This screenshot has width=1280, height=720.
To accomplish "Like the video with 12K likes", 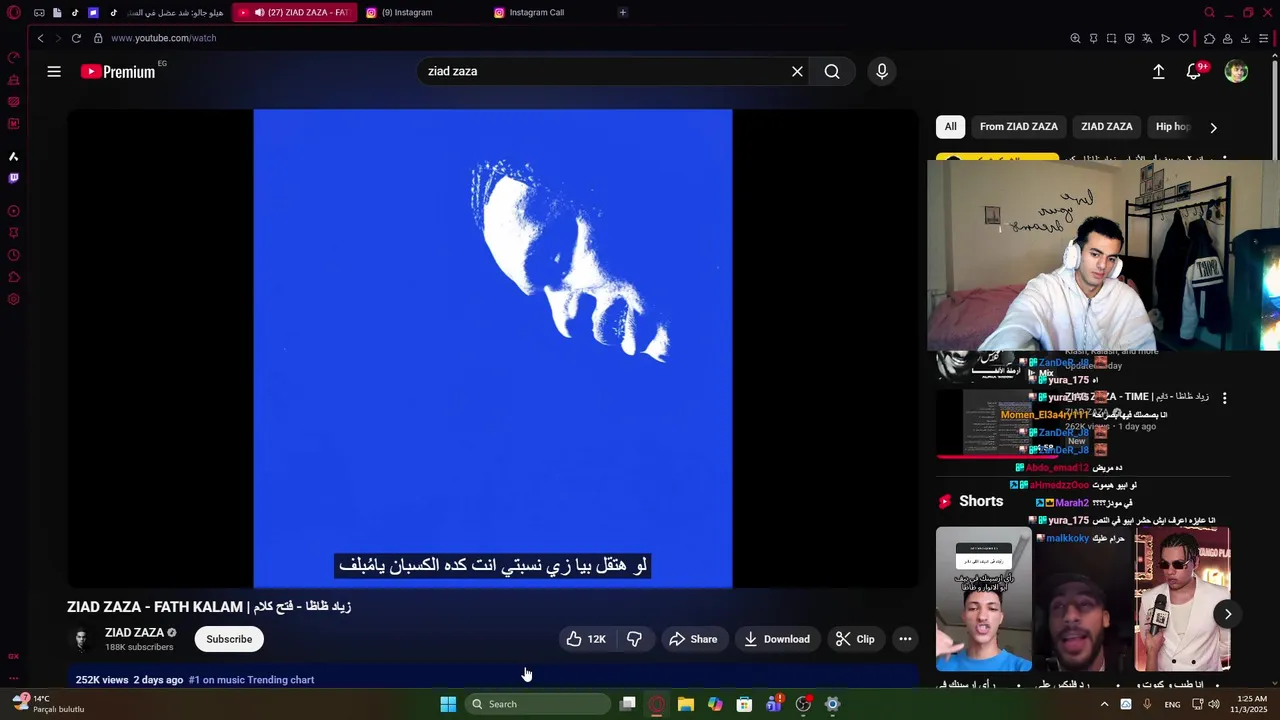I will click(x=586, y=639).
